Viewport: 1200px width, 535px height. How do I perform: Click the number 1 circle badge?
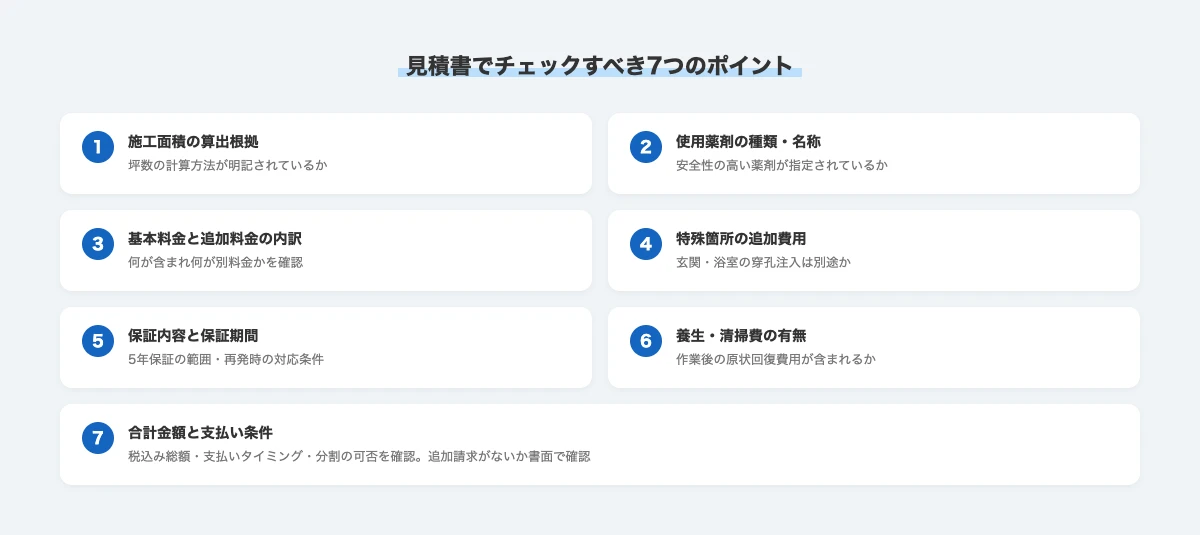[98, 148]
